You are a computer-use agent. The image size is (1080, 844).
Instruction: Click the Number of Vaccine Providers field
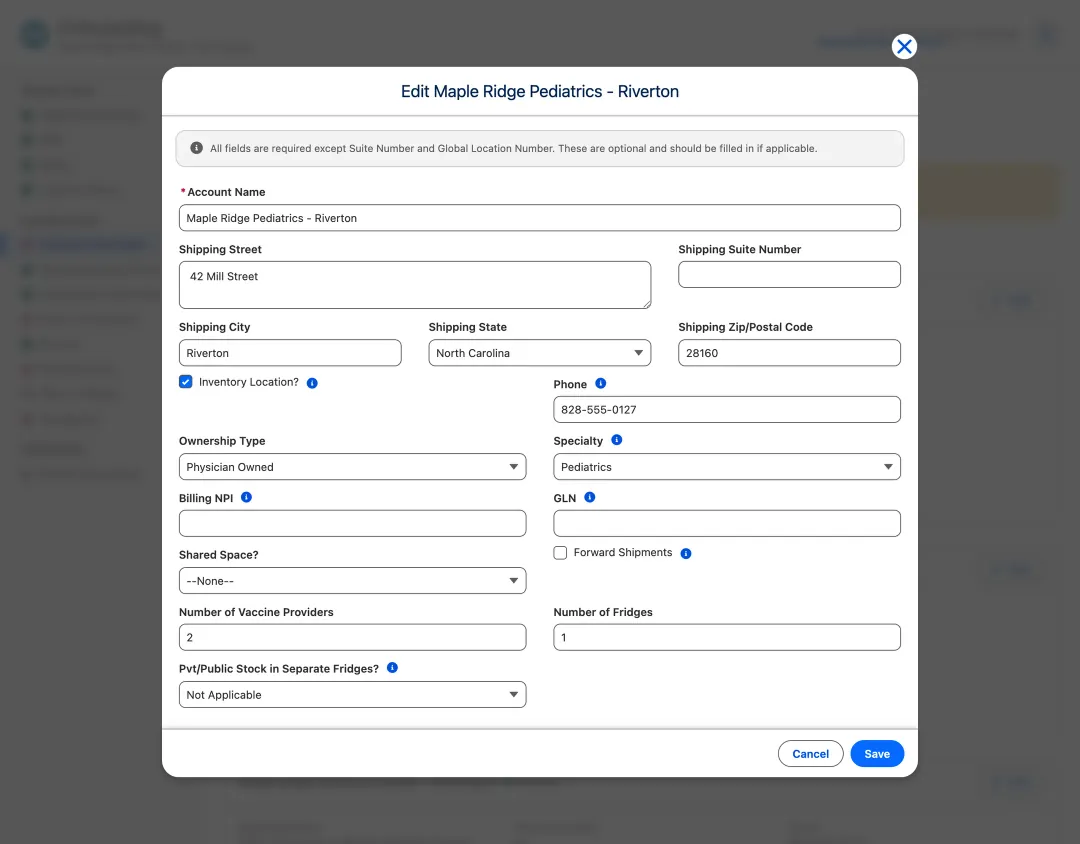352,637
